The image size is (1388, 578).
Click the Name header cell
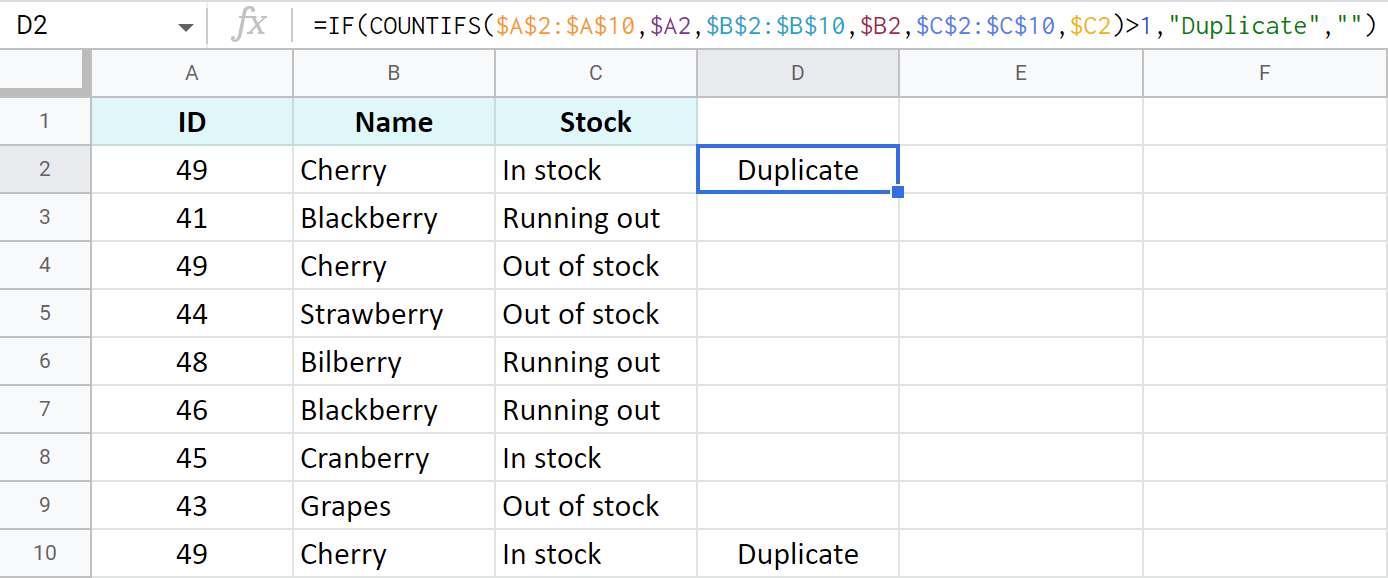pyautogui.click(x=393, y=121)
